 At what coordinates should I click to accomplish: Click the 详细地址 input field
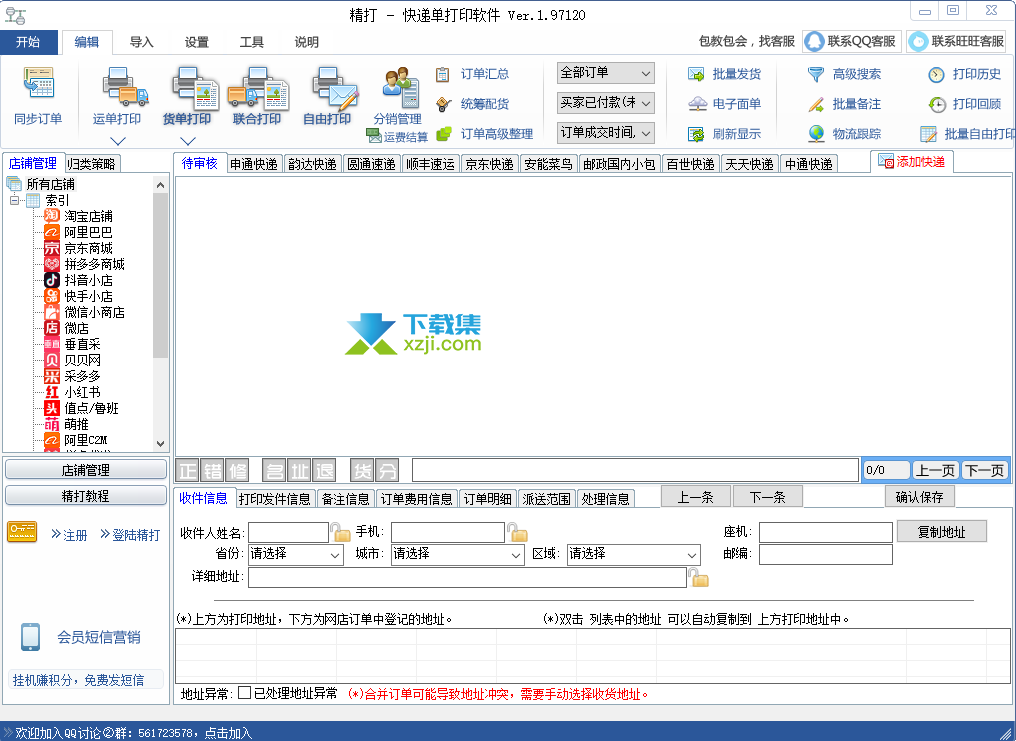pyautogui.click(x=467, y=577)
